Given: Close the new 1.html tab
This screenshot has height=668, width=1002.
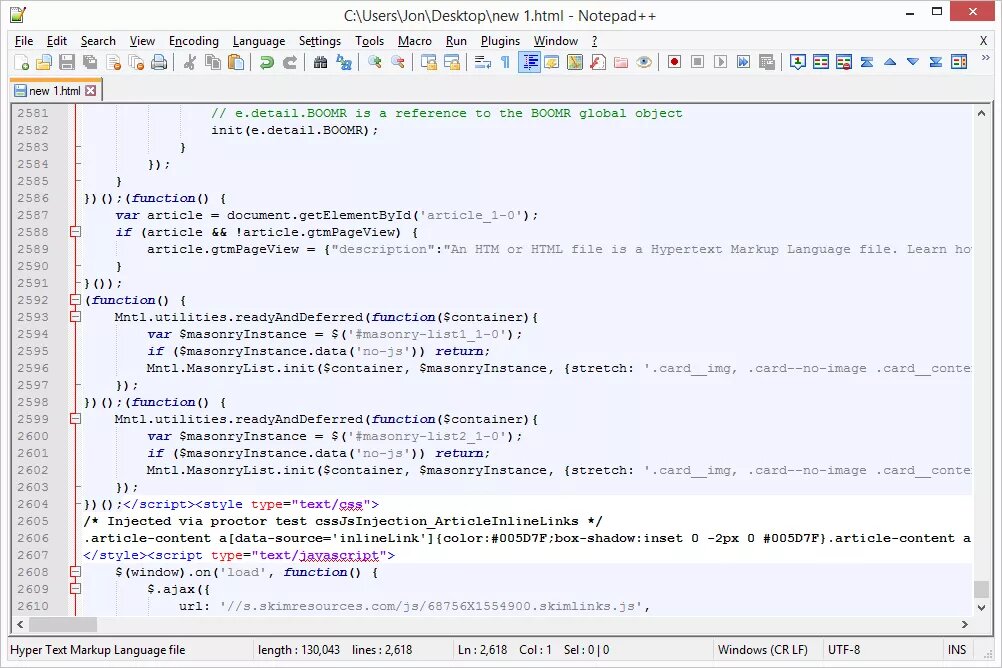Looking at the screenshot, I should pyautogui.click(x=91, y=91).
